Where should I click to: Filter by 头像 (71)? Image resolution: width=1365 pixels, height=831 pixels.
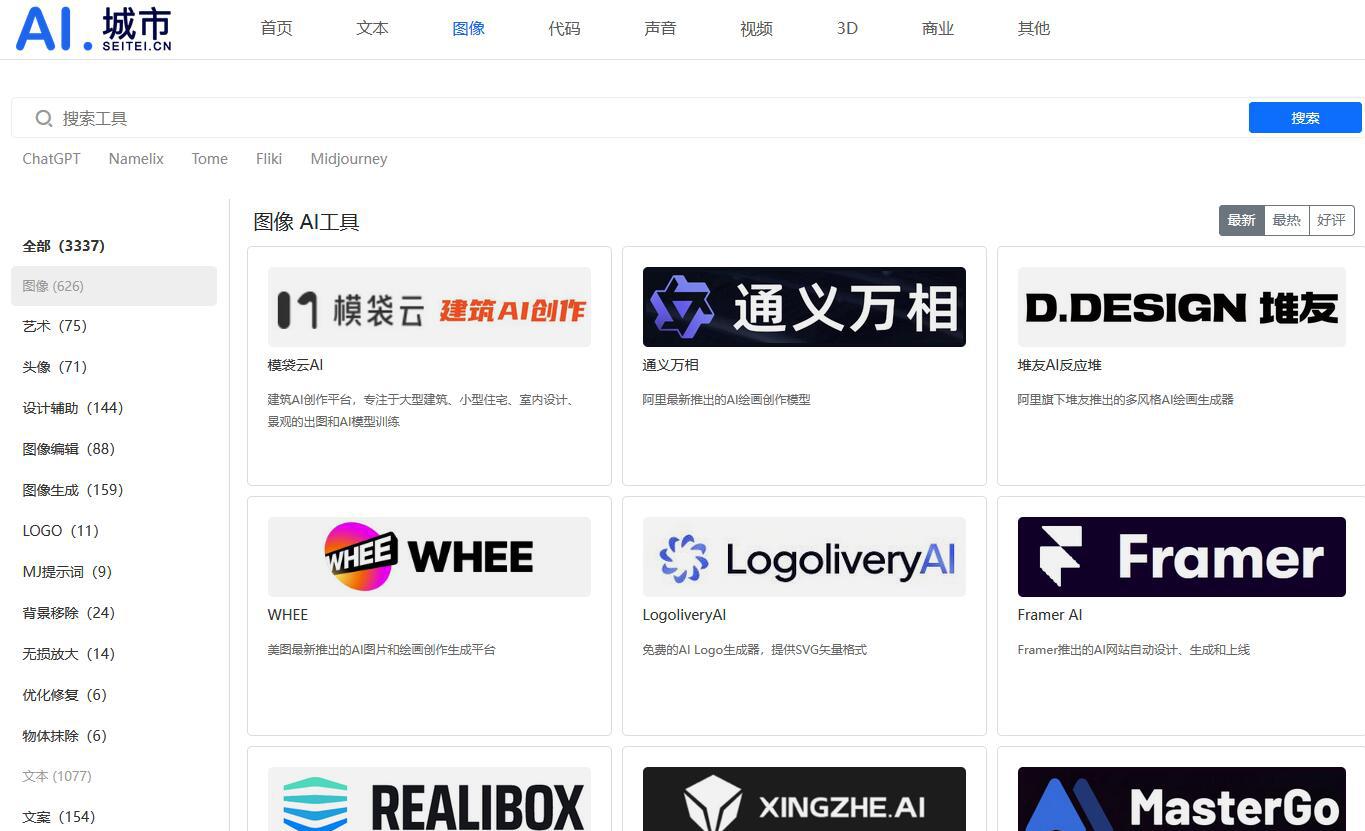[x=55, y=367]
